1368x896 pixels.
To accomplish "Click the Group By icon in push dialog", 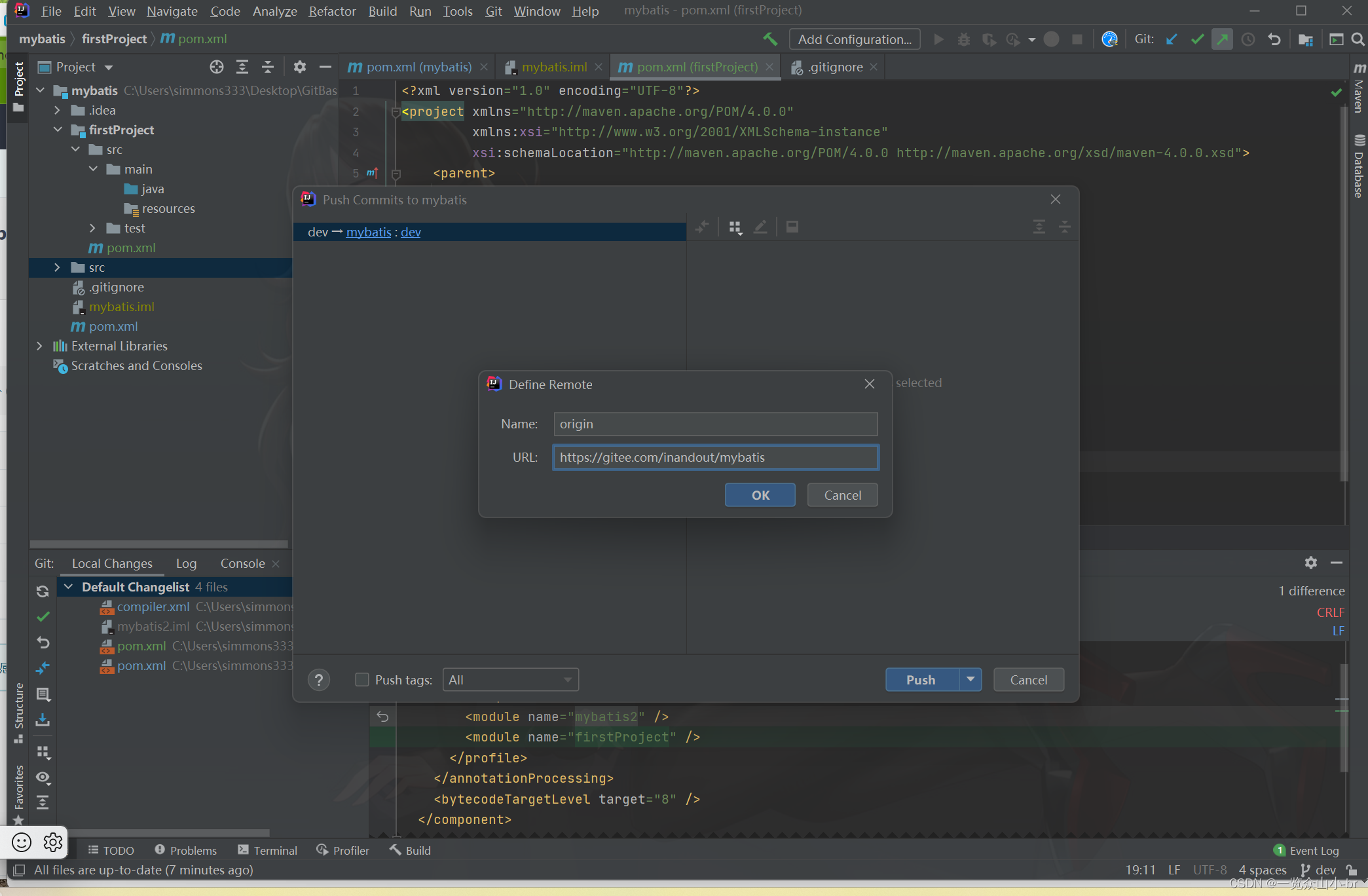I will [735, 227].
